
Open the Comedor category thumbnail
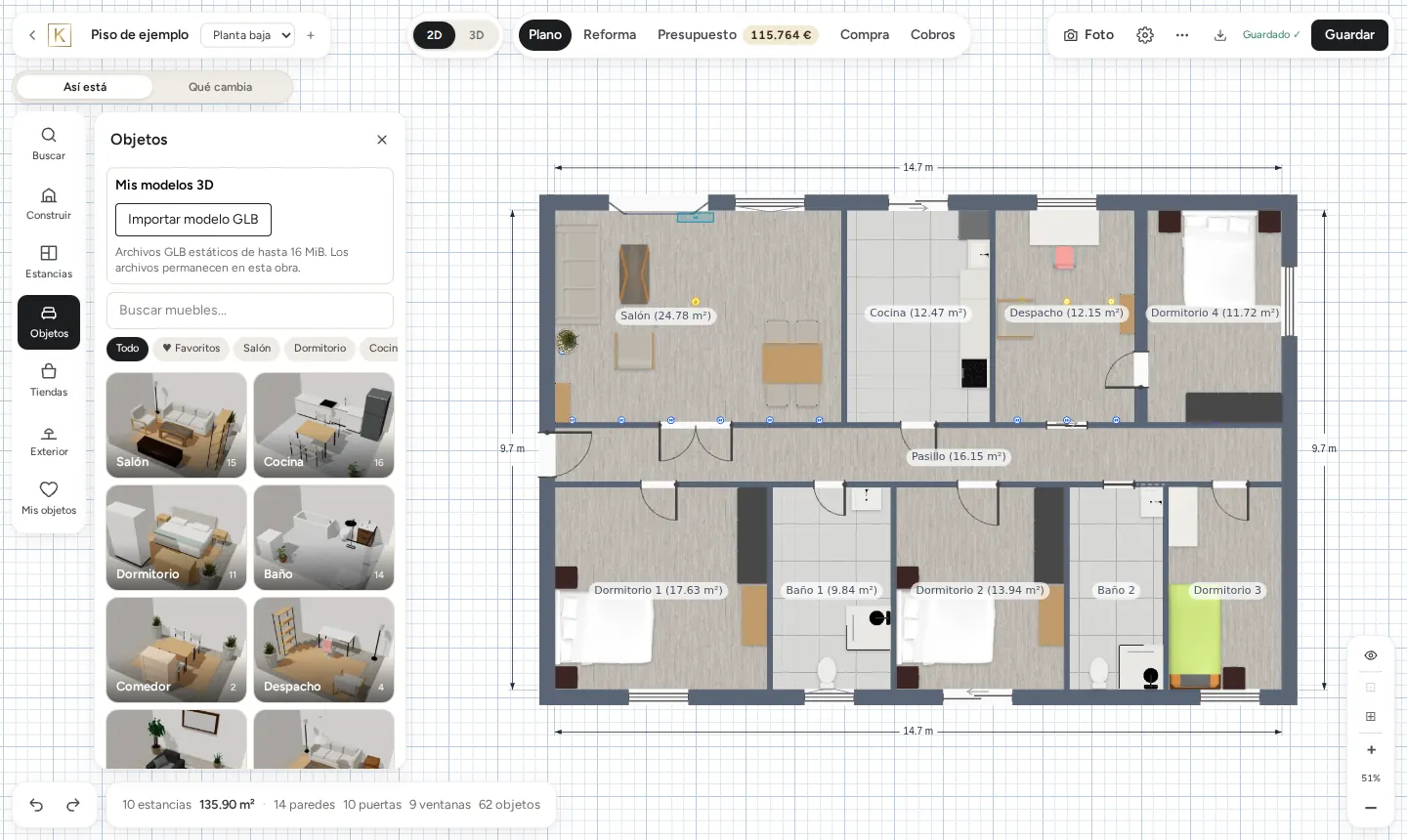177,650
